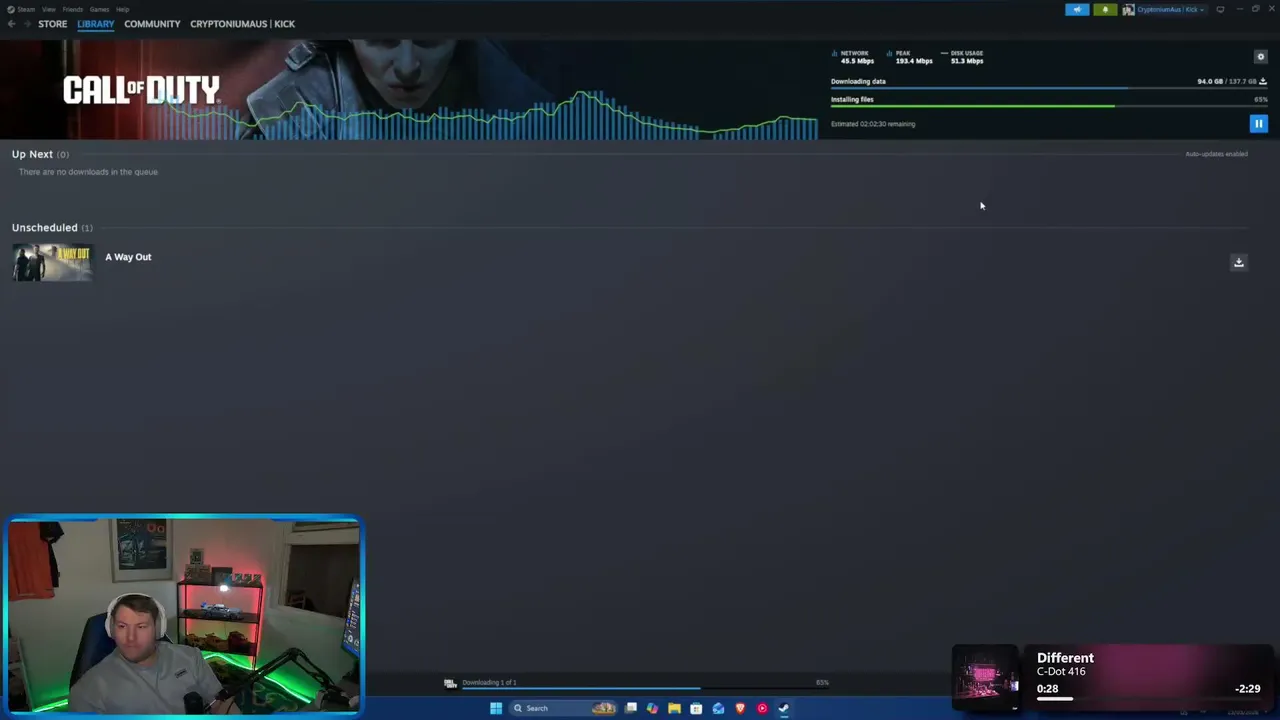Open Microsoft Store from taskbar
Image resolution: width=1280 pixels, height=720 pixels.
point(696,708)
